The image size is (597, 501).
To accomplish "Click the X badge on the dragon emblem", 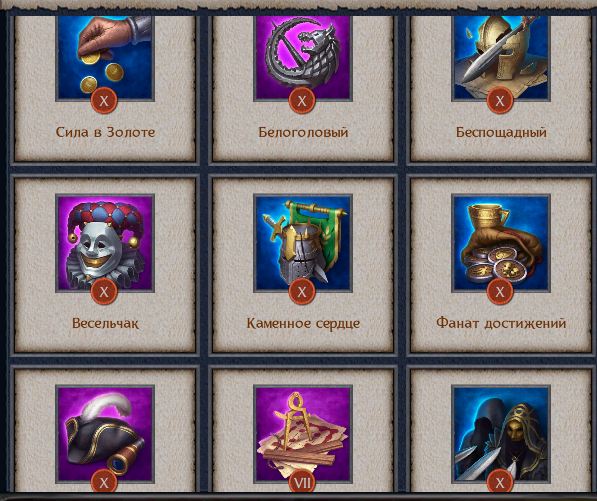I will coord(302,101).
